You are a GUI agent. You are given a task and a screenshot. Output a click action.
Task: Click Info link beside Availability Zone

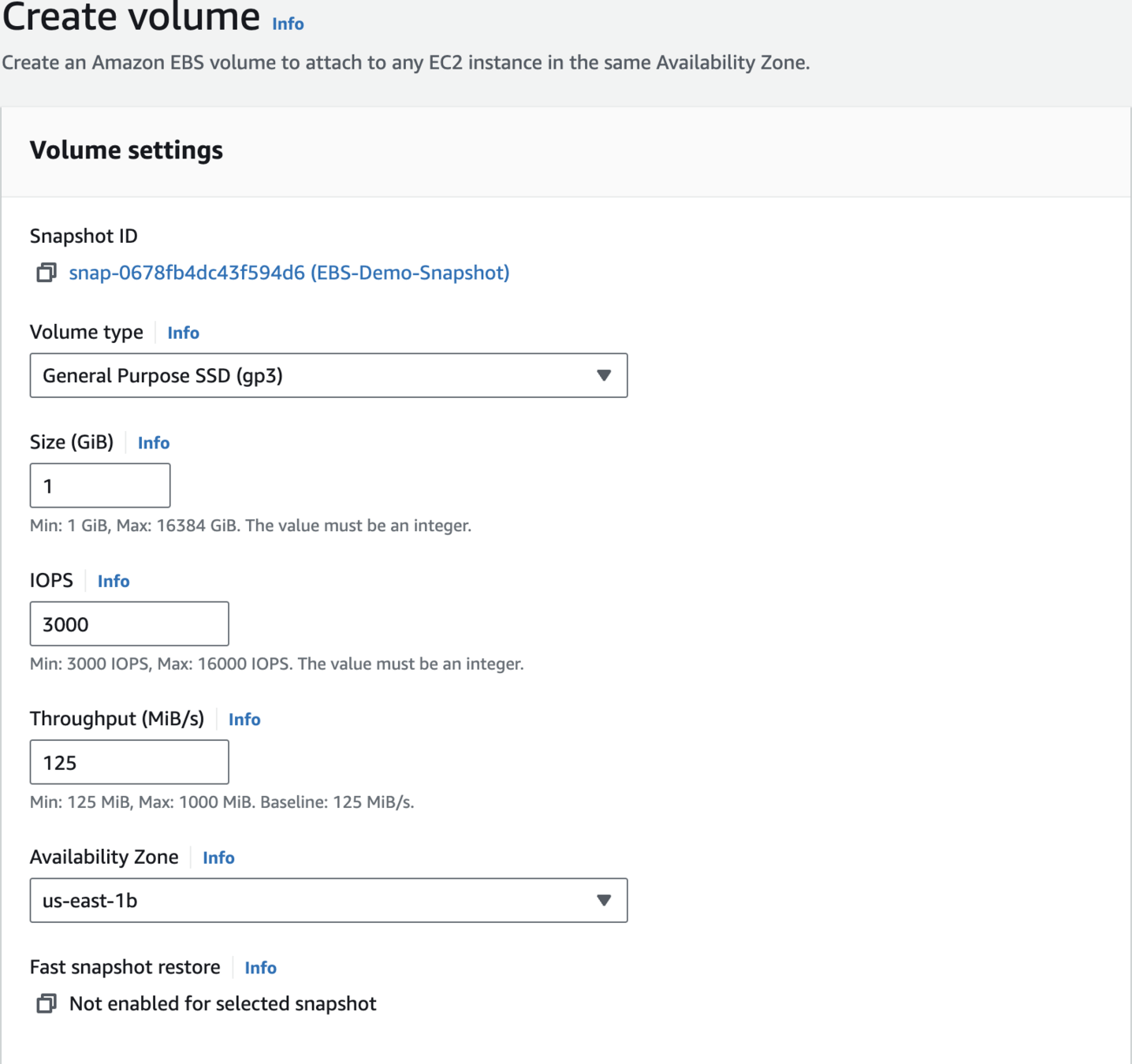coord(218,858)
